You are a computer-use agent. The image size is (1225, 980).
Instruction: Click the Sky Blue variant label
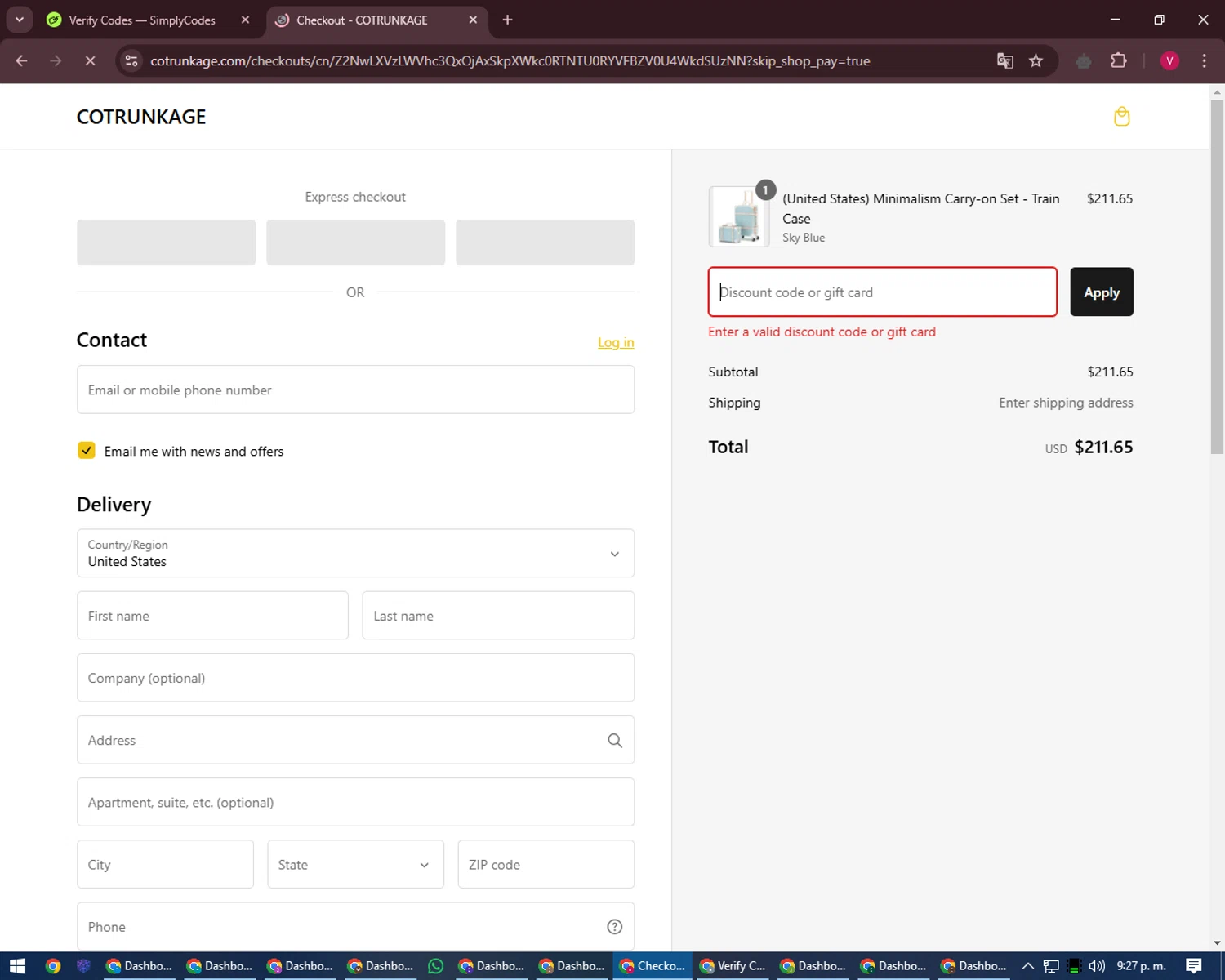coord(804,238)
